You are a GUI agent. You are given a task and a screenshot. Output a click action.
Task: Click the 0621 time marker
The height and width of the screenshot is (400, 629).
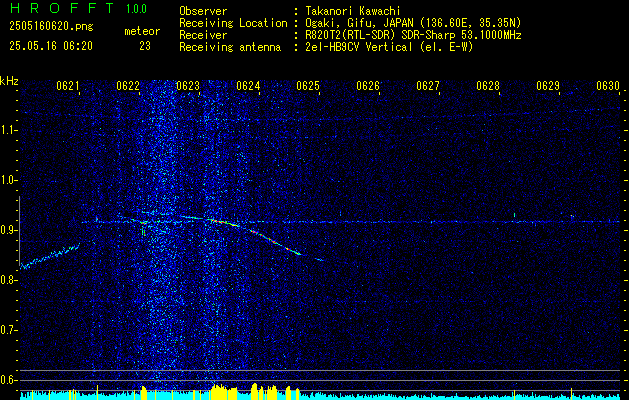tap(67, 85)
